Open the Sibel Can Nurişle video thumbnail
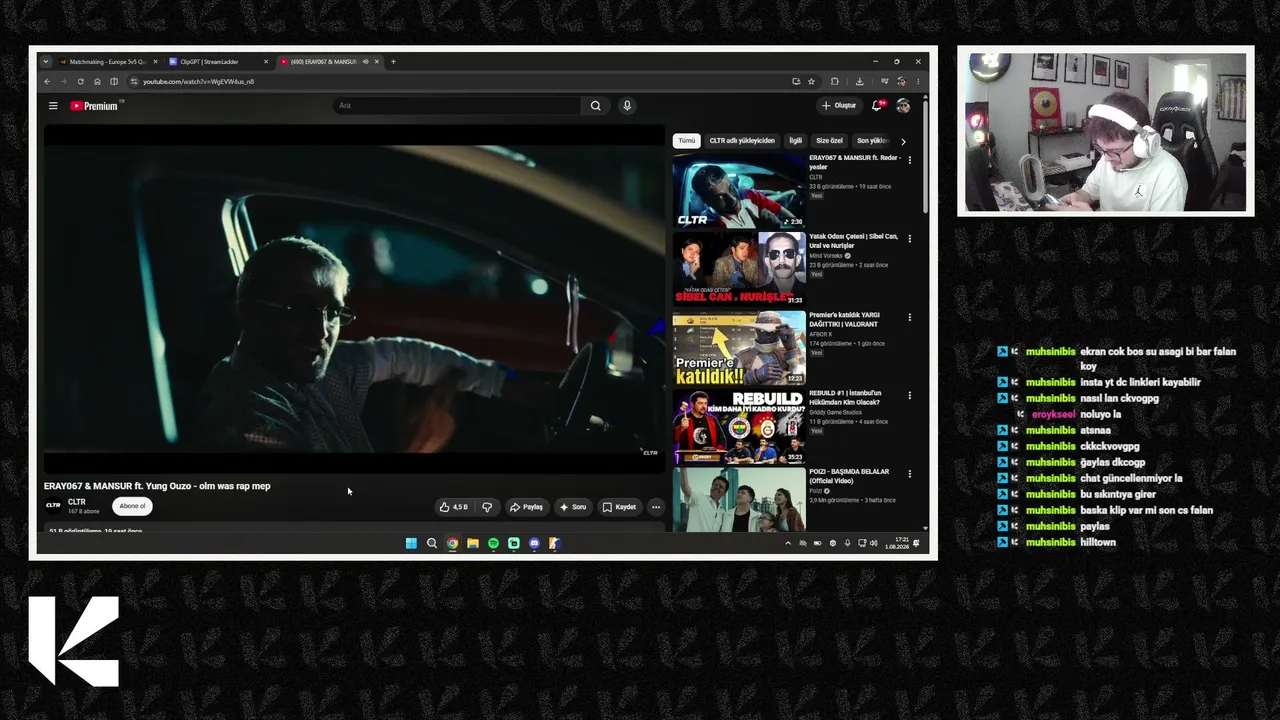 point(739,268)
